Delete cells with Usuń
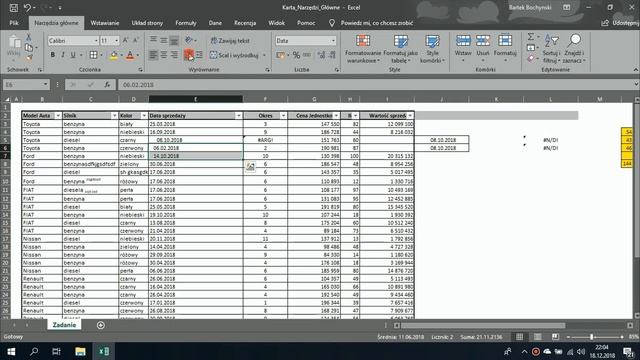 [x=482, y=49]
